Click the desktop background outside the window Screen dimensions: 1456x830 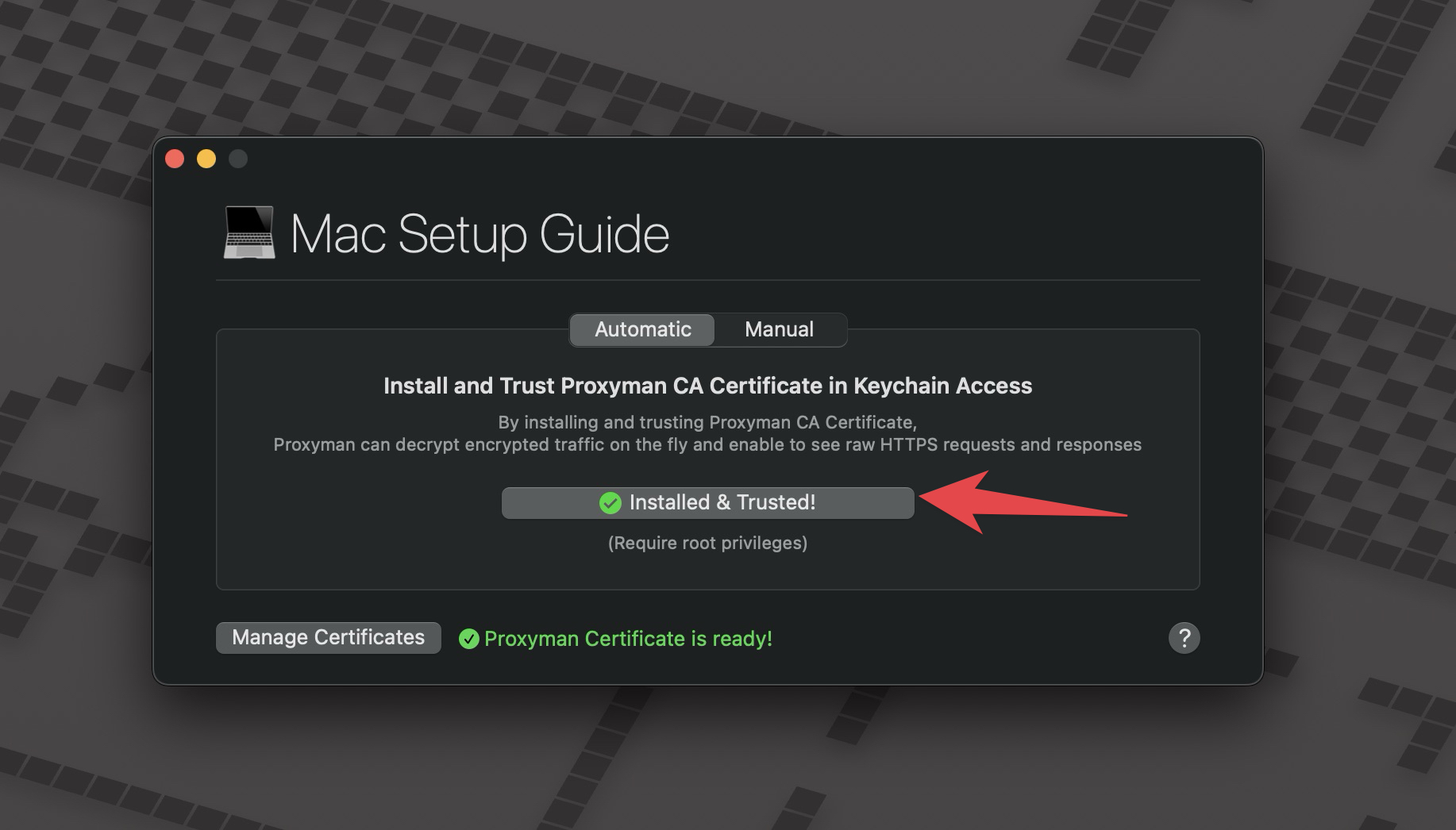pos(1350,754)
